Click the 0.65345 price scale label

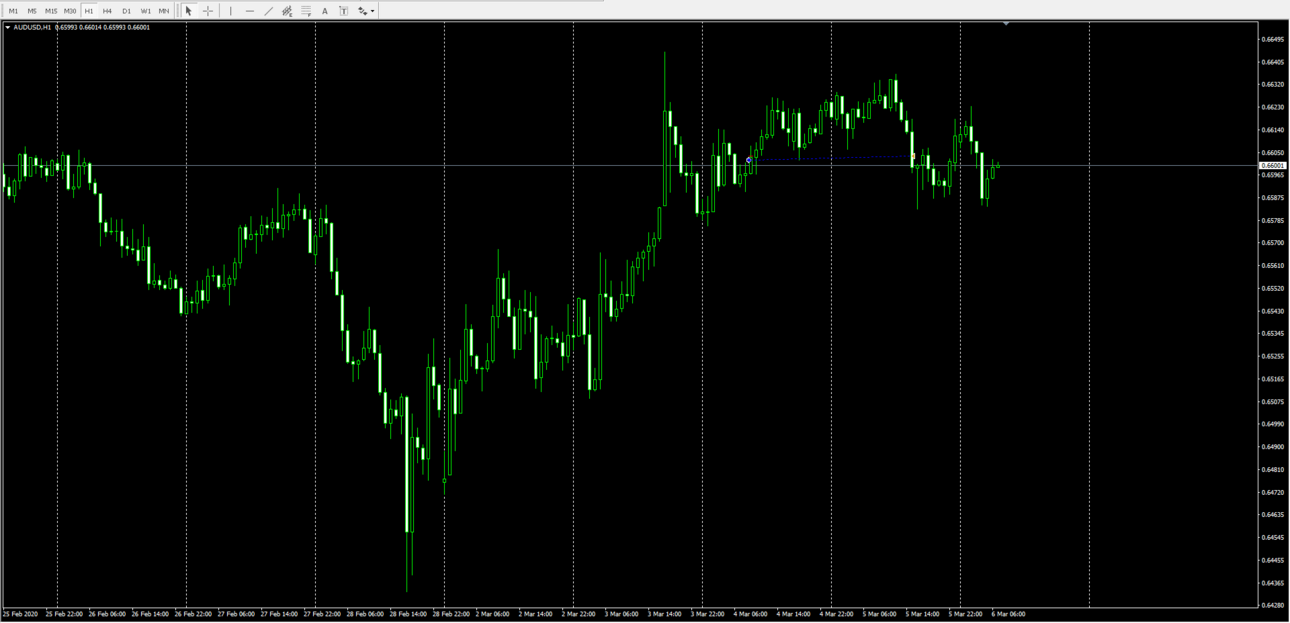point(1273,334)
